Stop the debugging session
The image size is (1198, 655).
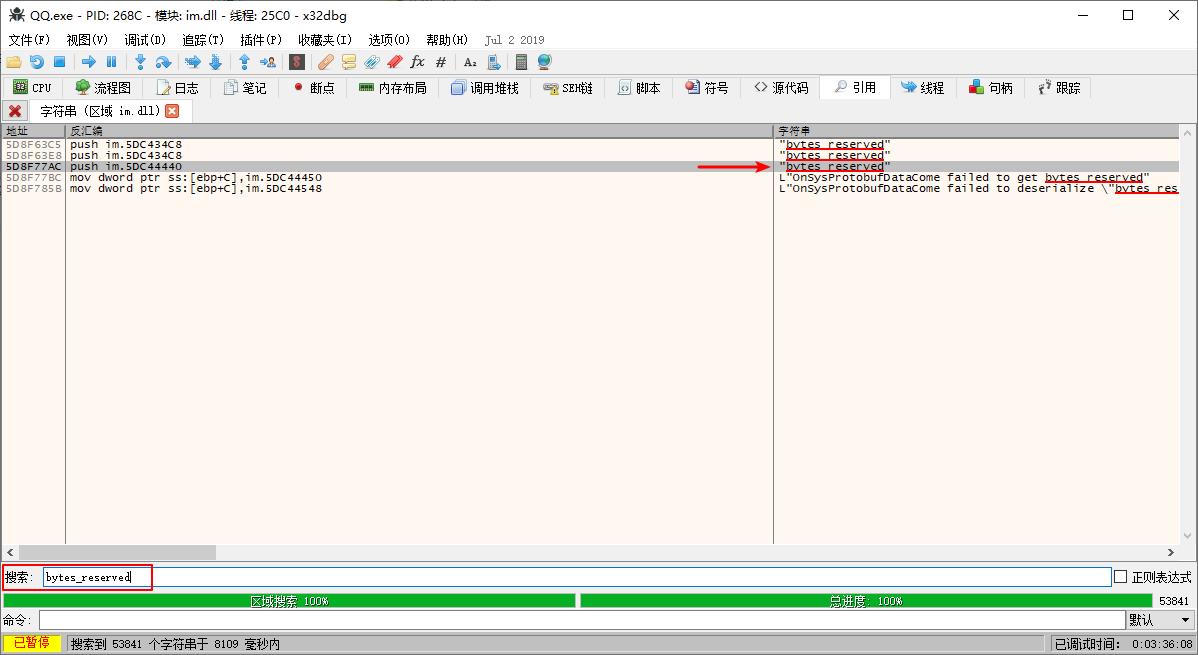tap(60, 62)
